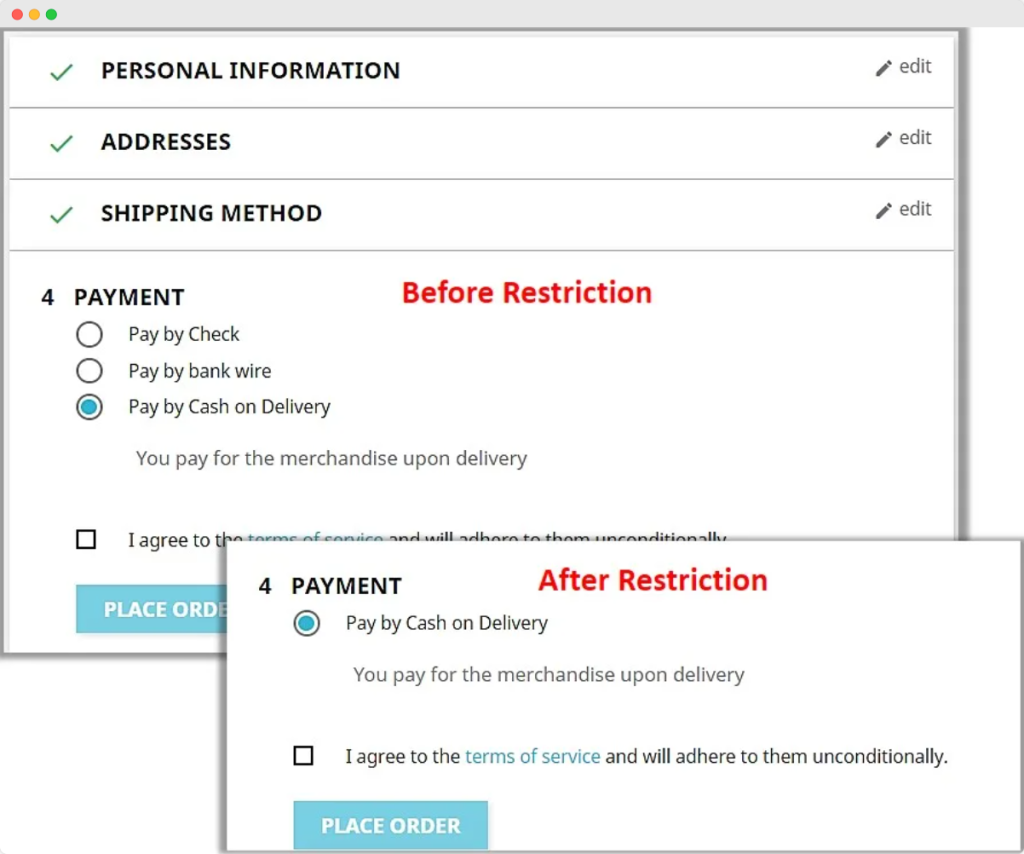Tick the terms checkbox in After Restriction panel
Screen dimensions: 1024x854
(303, 756)
